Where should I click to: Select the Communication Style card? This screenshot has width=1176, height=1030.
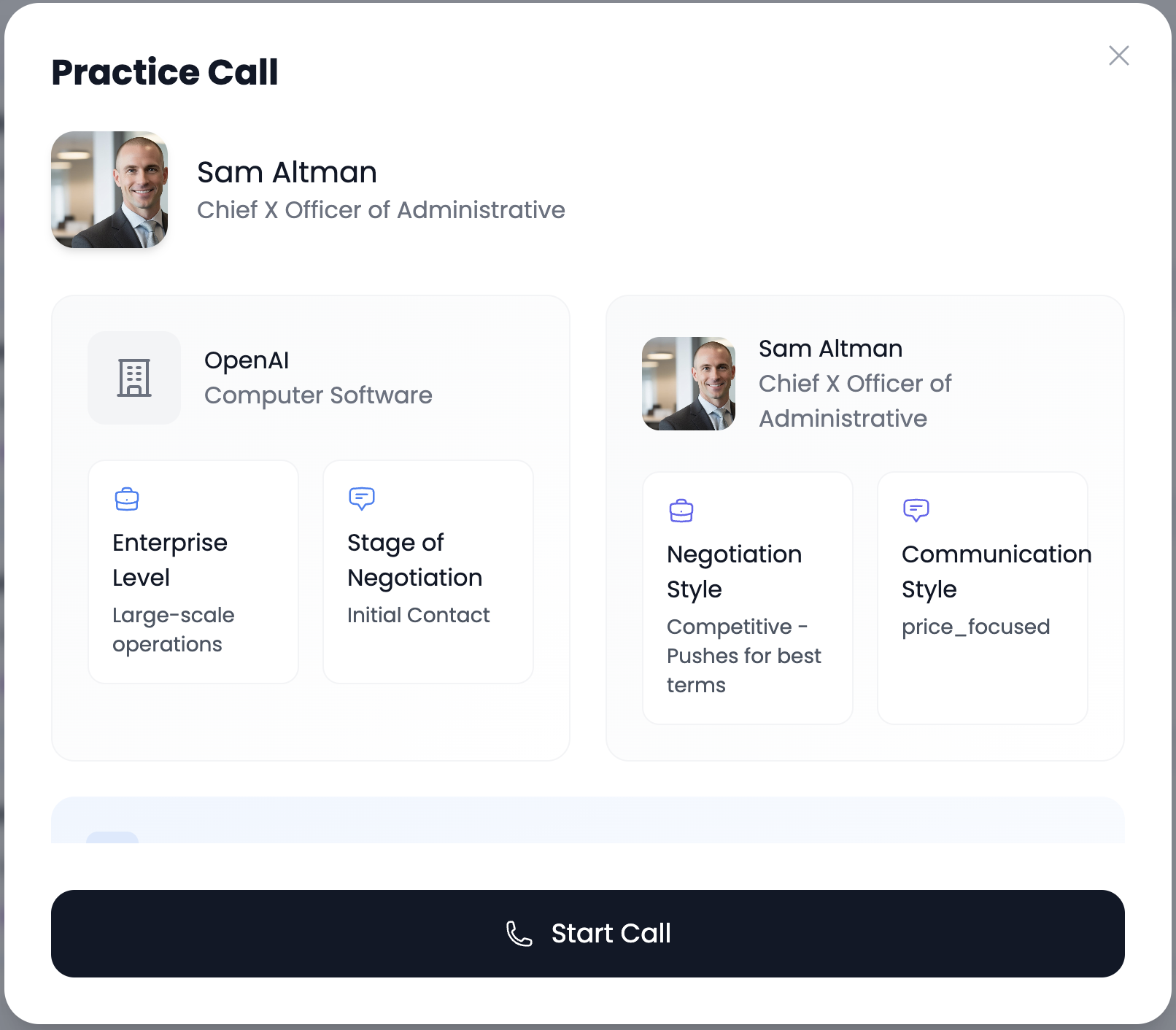(983, 598)
